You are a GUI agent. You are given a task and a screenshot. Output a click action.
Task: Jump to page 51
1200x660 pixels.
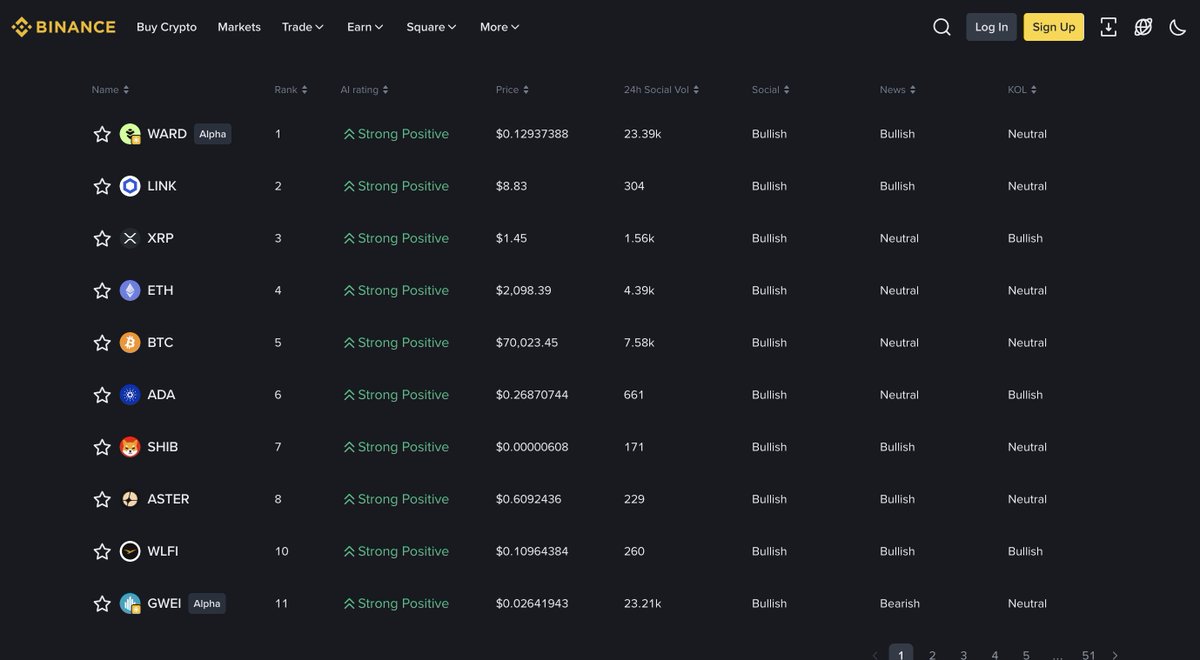1088,655
